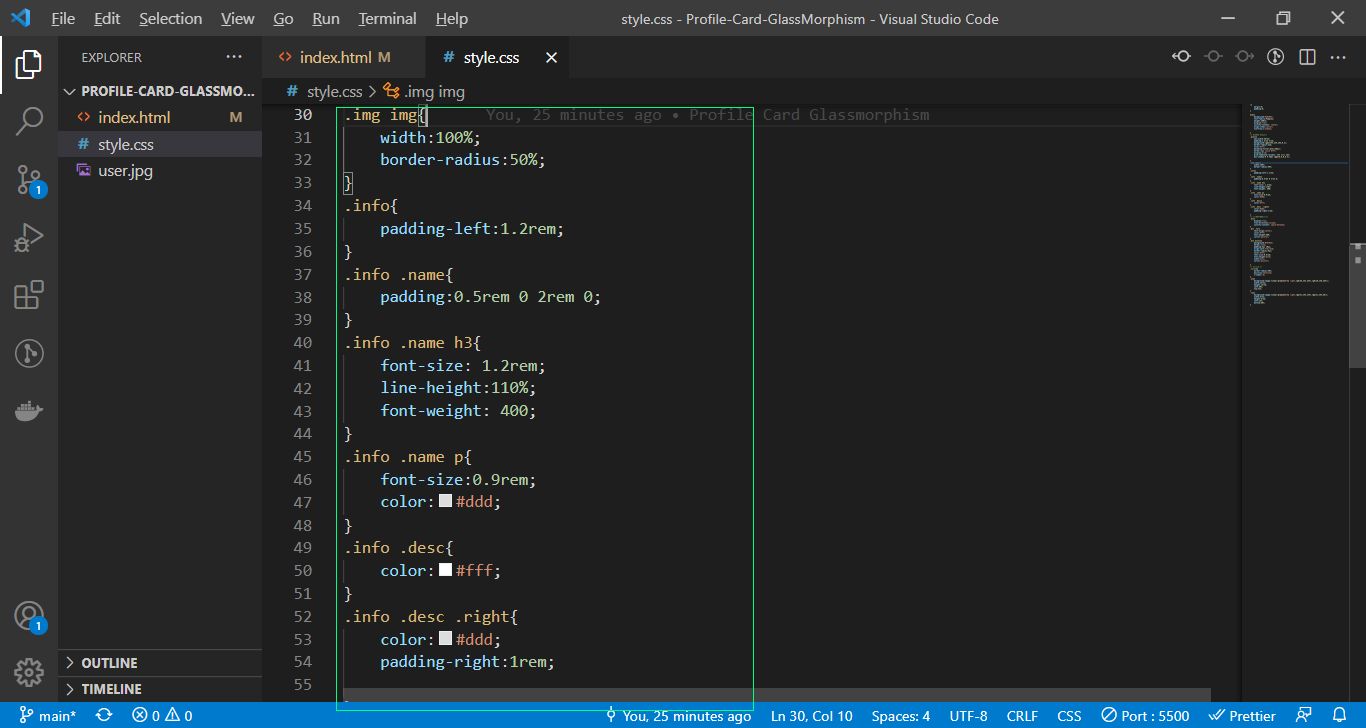1366x728 pixels.
Task: Open Explorer panel More Actions ellipsis
Action: click(234, 57)
